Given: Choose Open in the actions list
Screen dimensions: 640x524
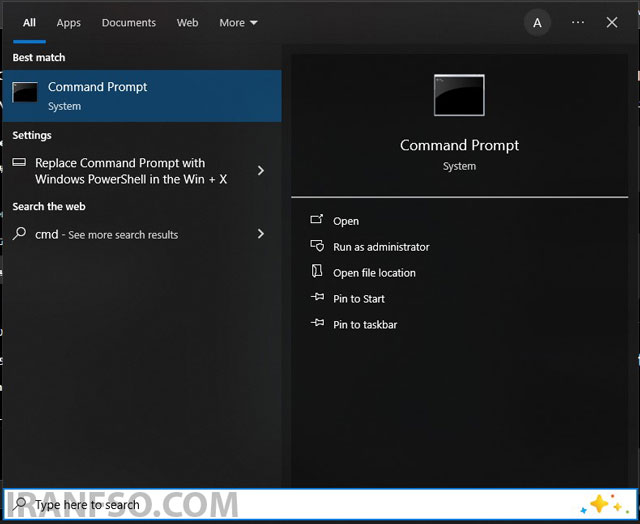Looking at the screenshot, I should tap(346, 221).
